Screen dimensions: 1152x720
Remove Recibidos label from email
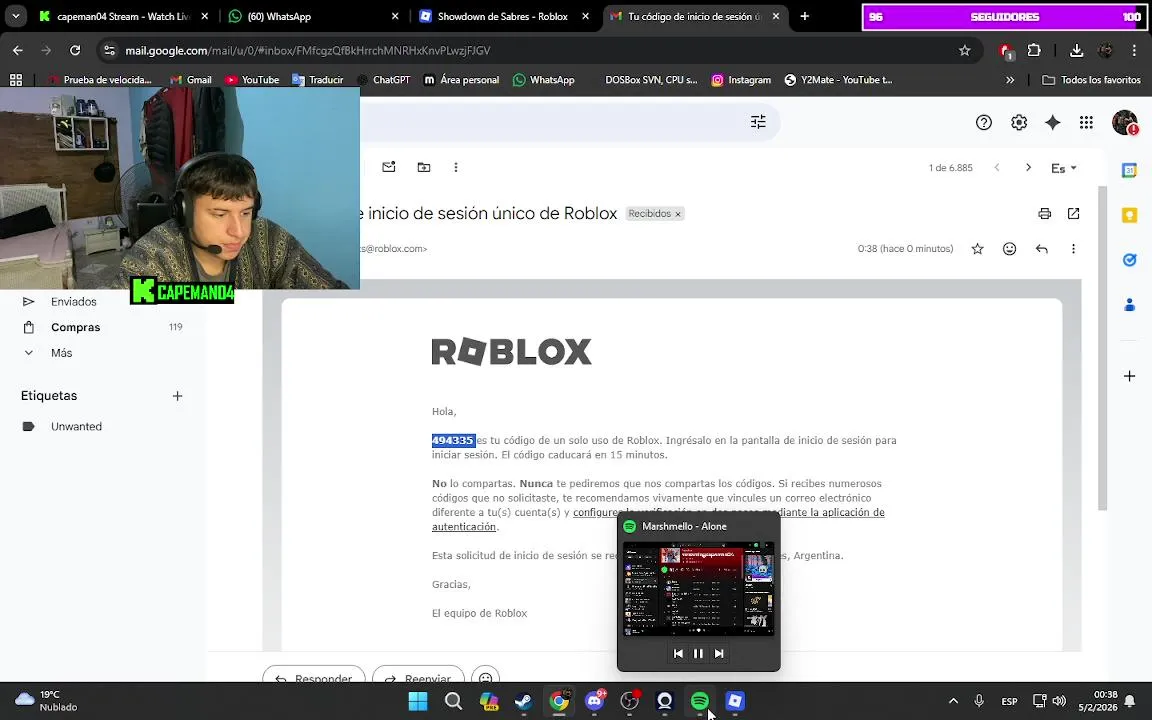(678, 215)
